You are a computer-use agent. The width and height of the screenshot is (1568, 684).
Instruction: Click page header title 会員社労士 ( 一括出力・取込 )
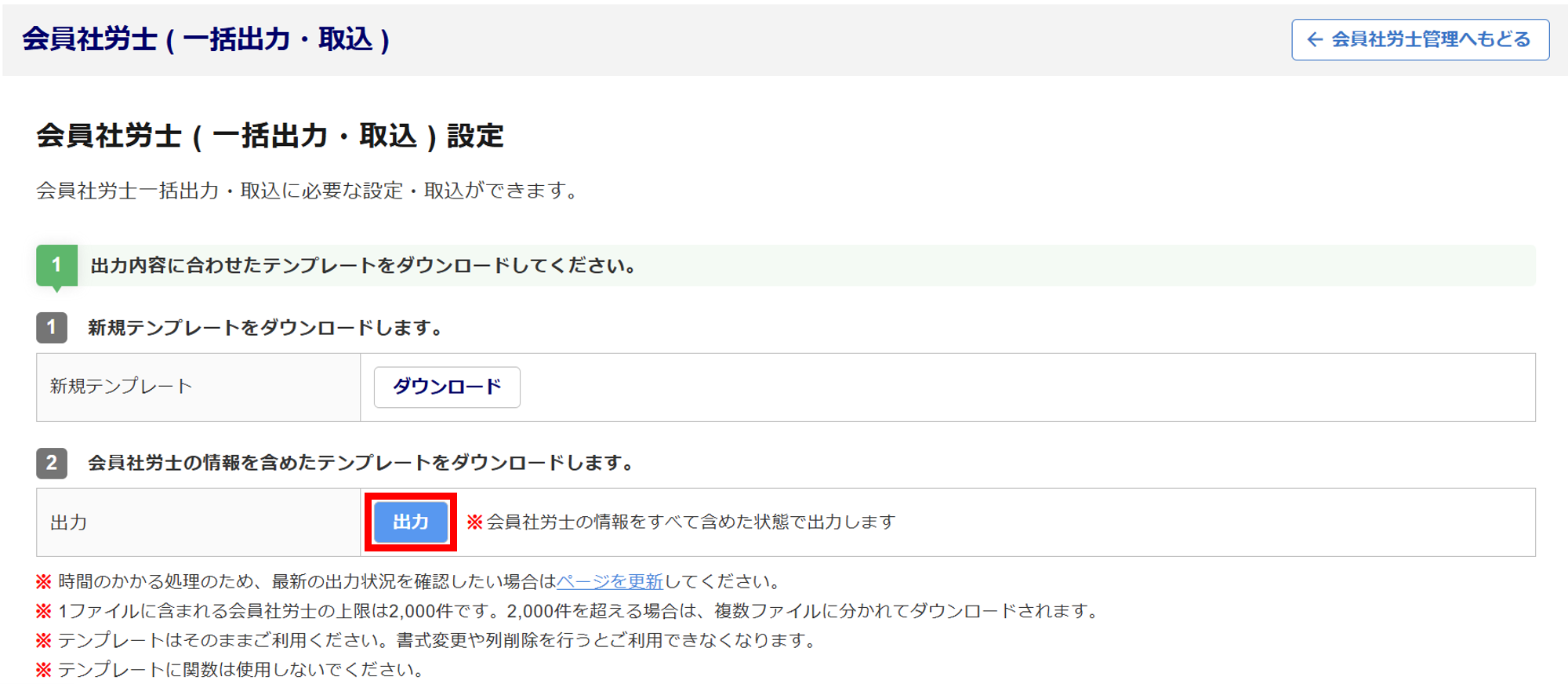click(x=205, y=39)
